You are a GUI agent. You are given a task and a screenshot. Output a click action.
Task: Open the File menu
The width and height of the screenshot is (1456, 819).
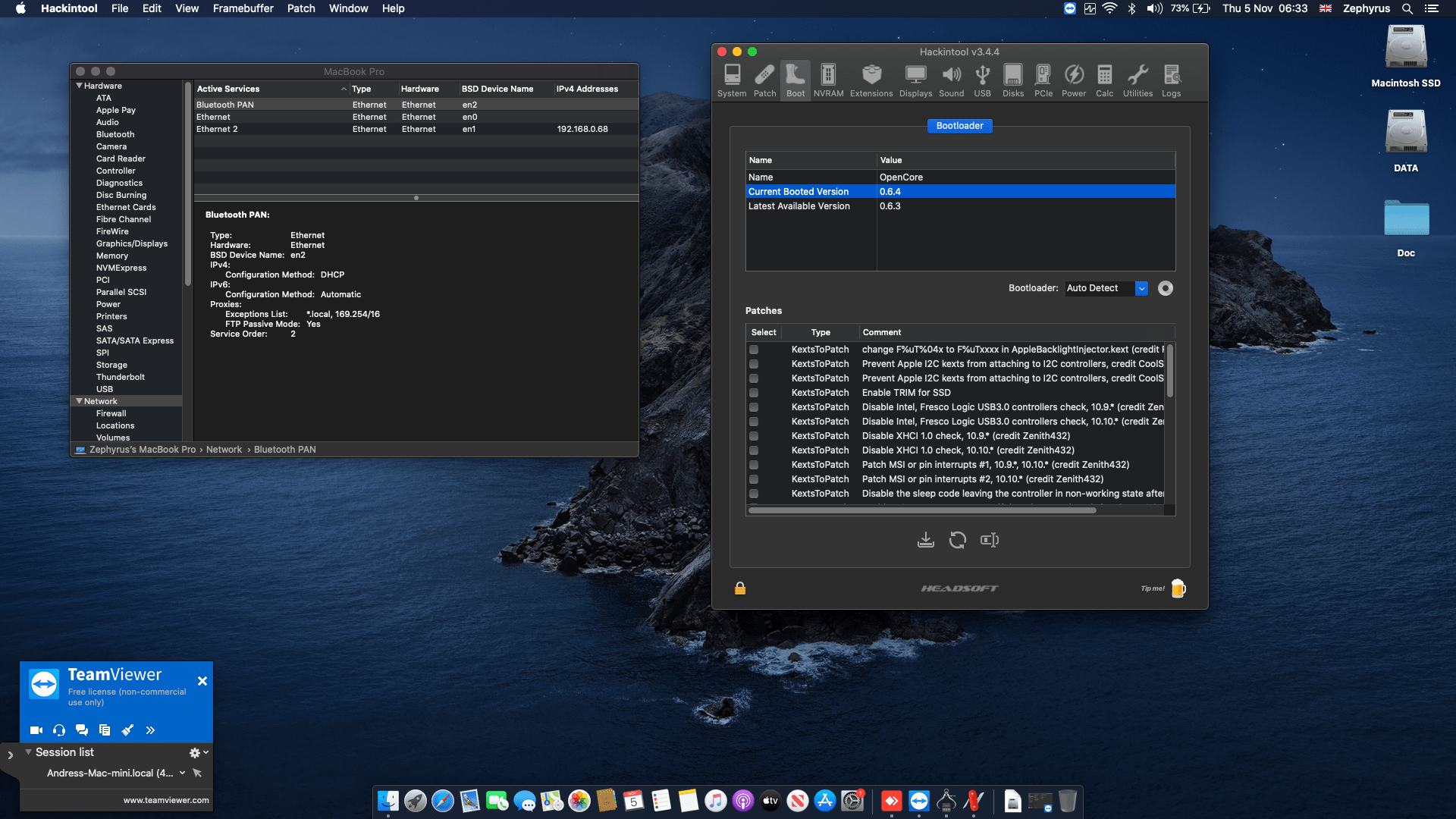click(x=120, y=8)
